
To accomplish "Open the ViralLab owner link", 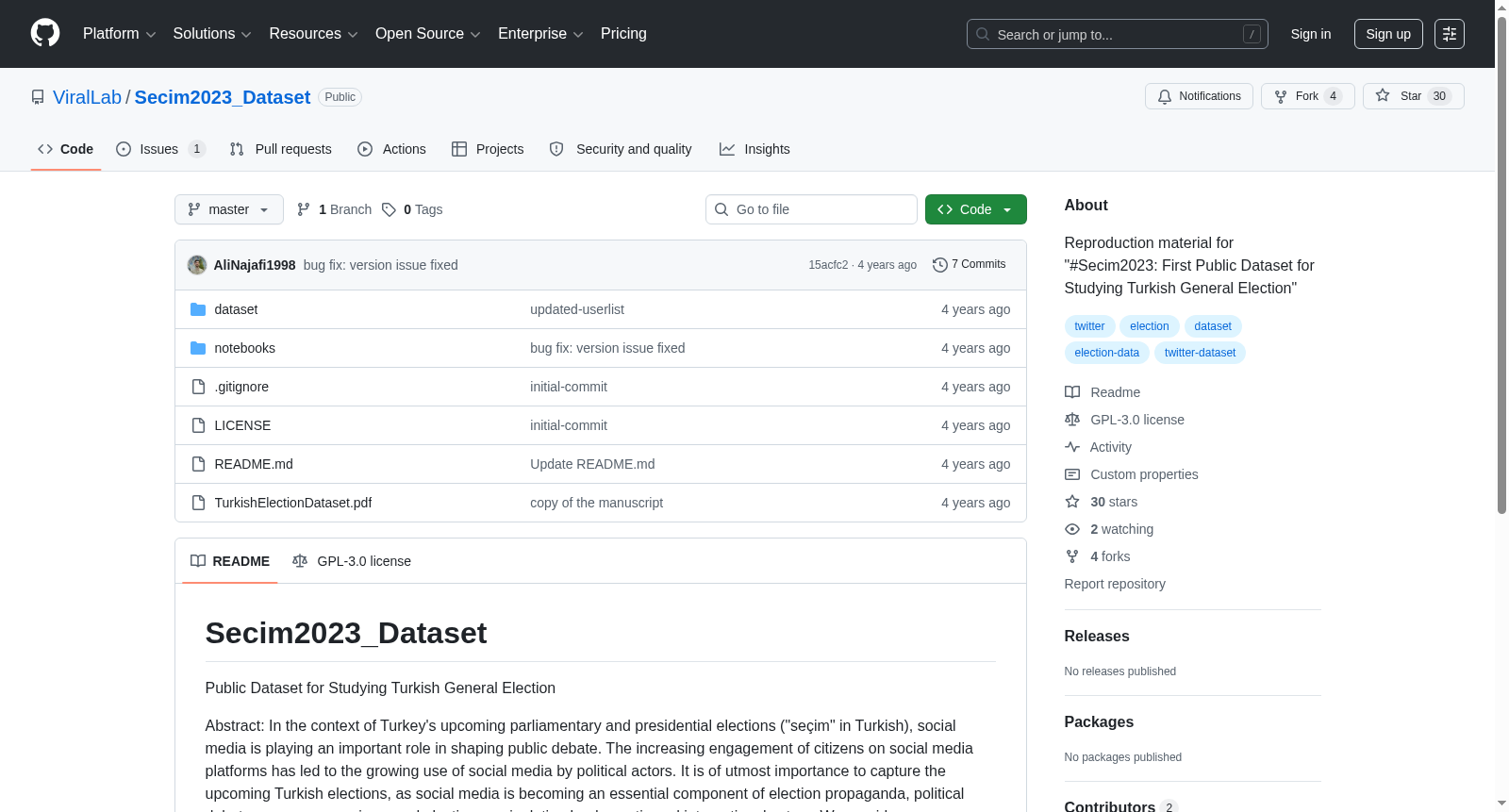I will coord(87,97).
